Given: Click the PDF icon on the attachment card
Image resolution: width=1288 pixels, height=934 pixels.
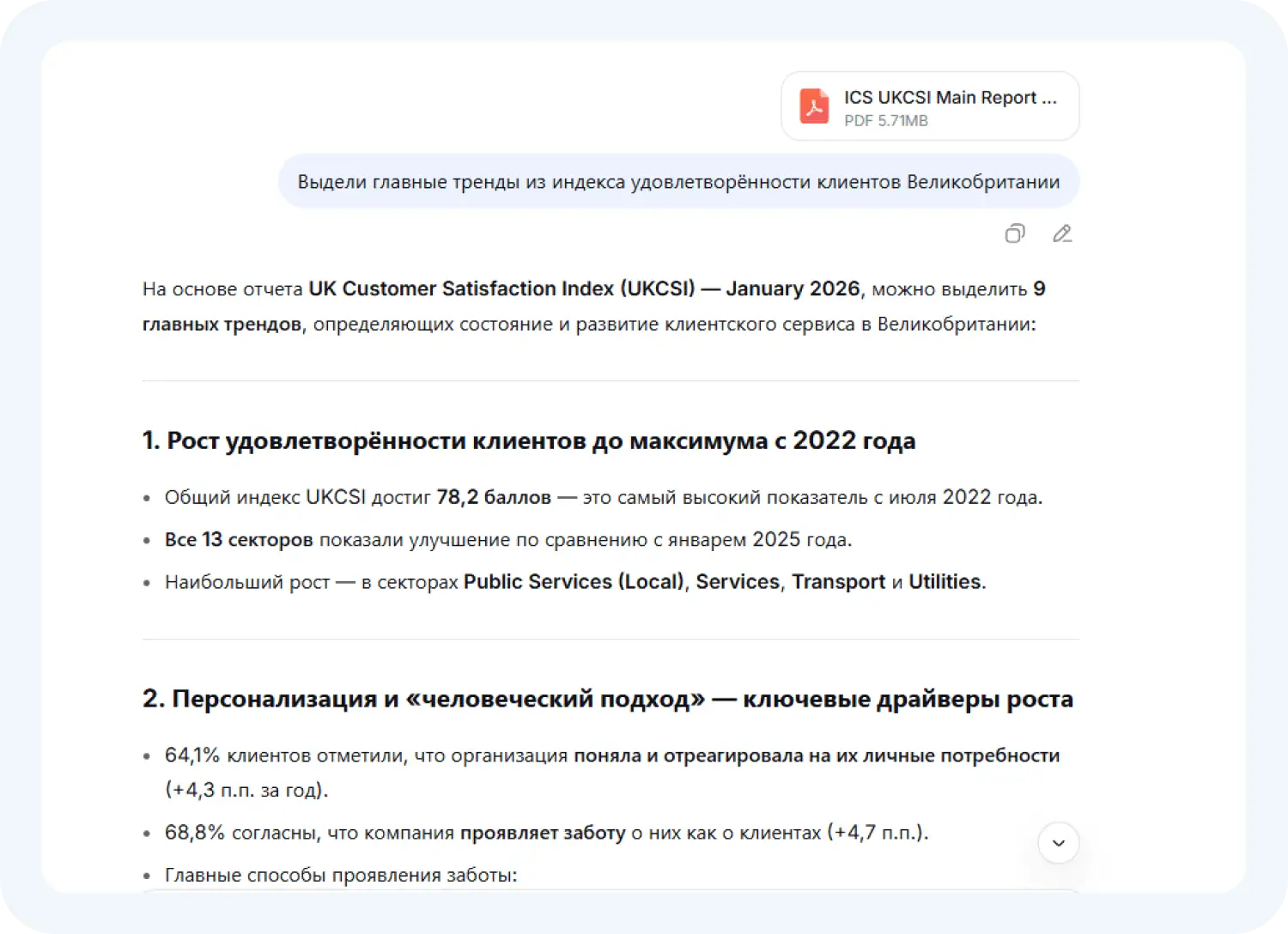Looking at the screenshot, I should [x=814, y=106].
